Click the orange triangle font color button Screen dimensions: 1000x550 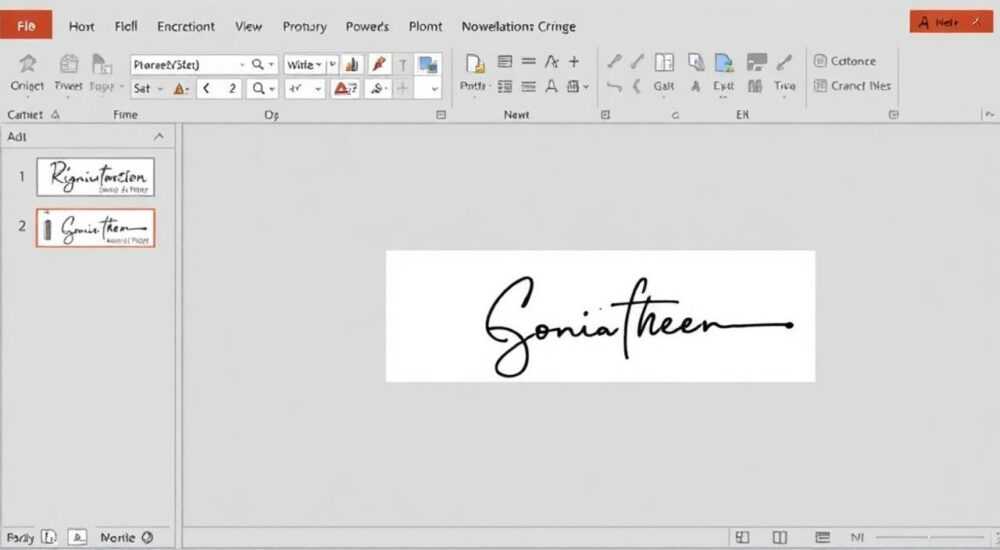pyautogui.click(x=181, y=89)
